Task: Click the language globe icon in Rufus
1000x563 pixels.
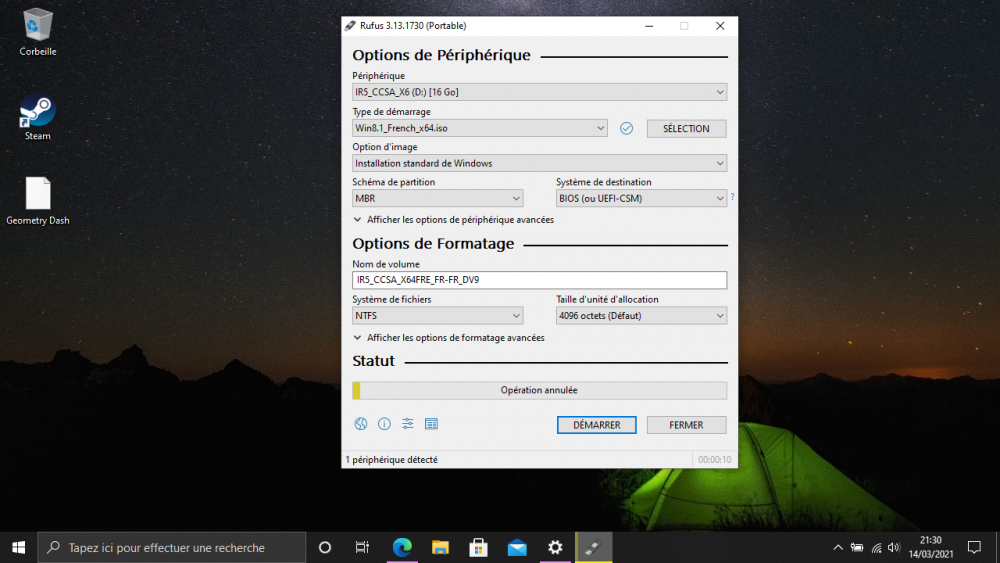Action: [361, 424]
